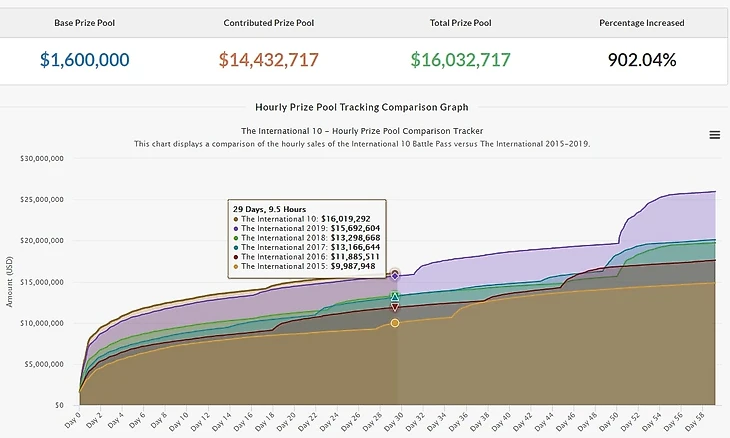Click the purple diamond marker on the chart
The image size is (730, 438).
tap(395, 274)
